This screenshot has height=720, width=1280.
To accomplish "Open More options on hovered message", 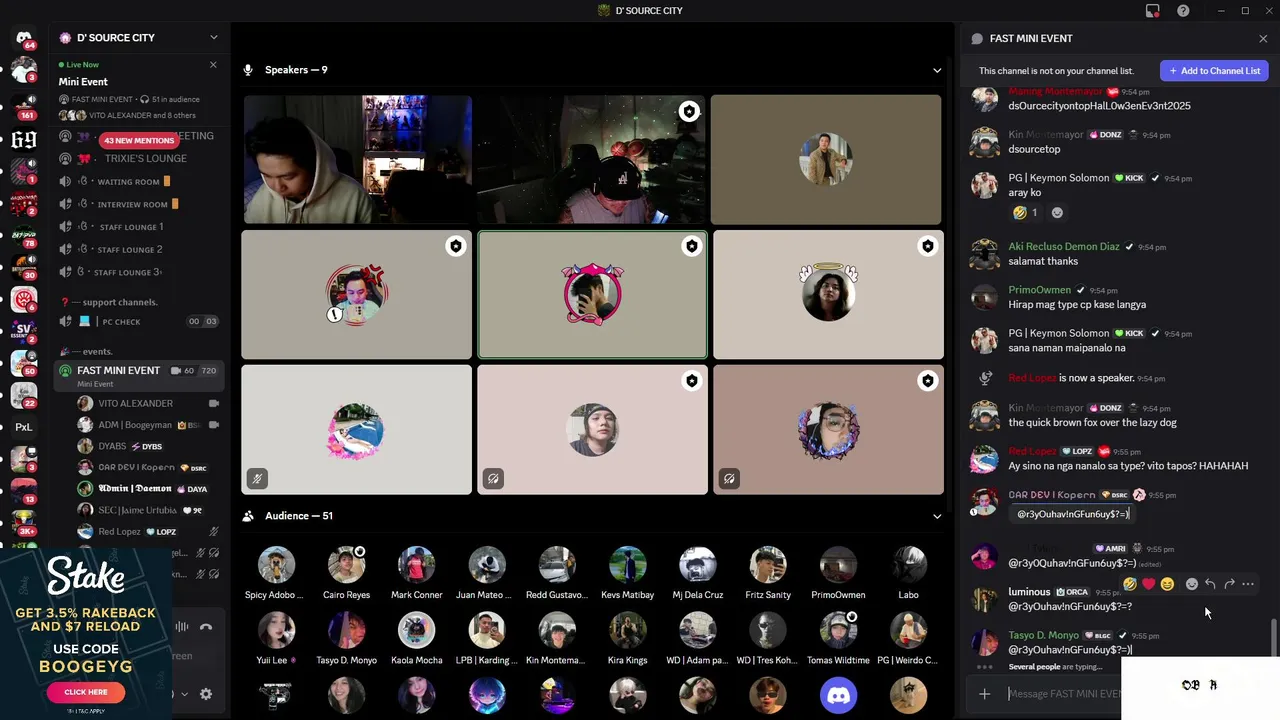I will [1248, 584].
